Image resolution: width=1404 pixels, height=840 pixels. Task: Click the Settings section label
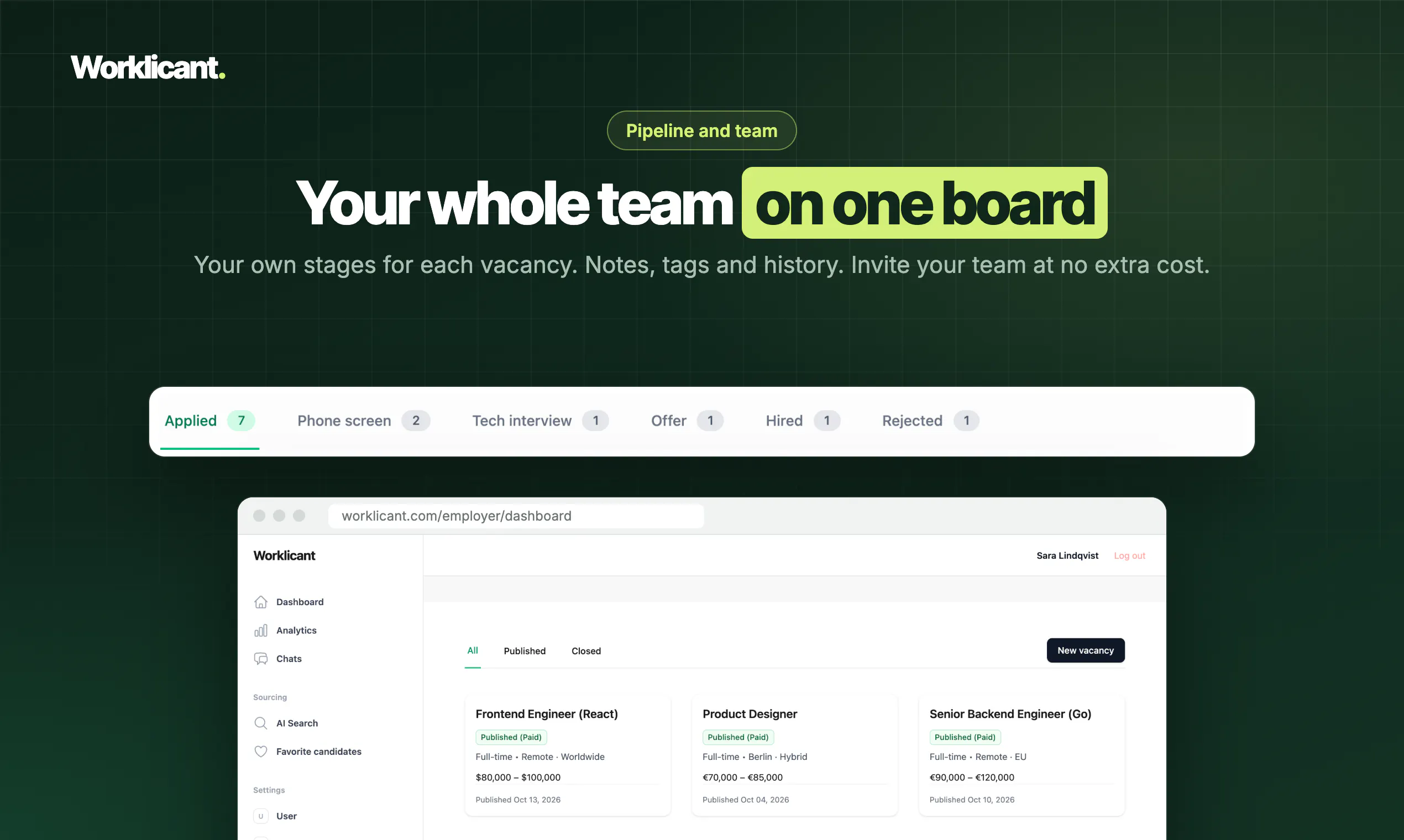point(268,790)
